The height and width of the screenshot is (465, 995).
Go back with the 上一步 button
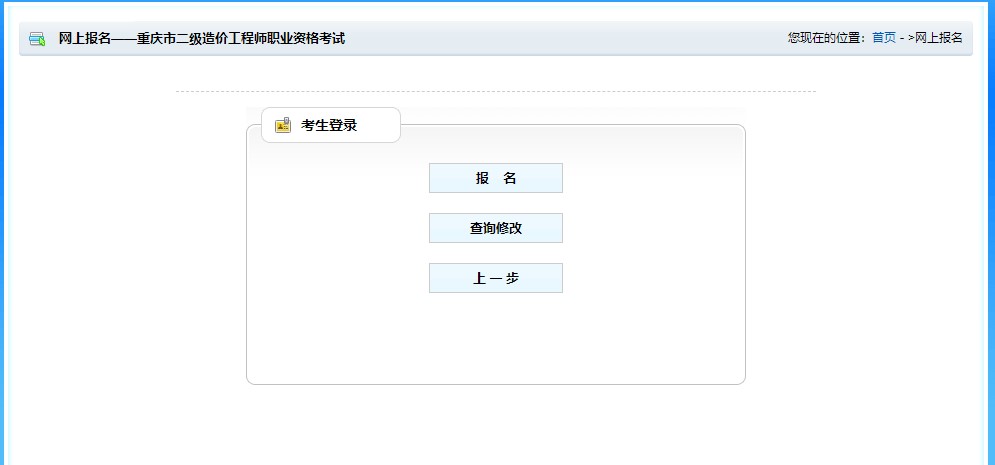click(x=495, y=278)
